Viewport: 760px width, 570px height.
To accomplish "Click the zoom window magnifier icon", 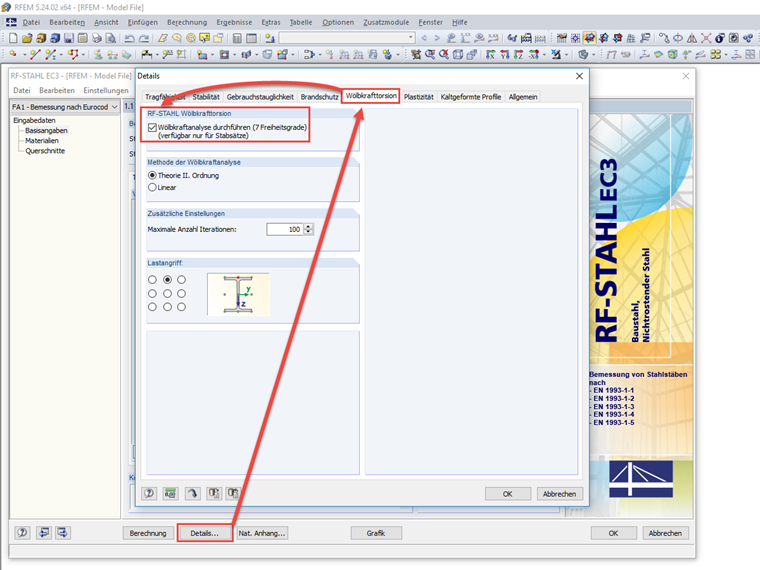I will click(429, 54).
